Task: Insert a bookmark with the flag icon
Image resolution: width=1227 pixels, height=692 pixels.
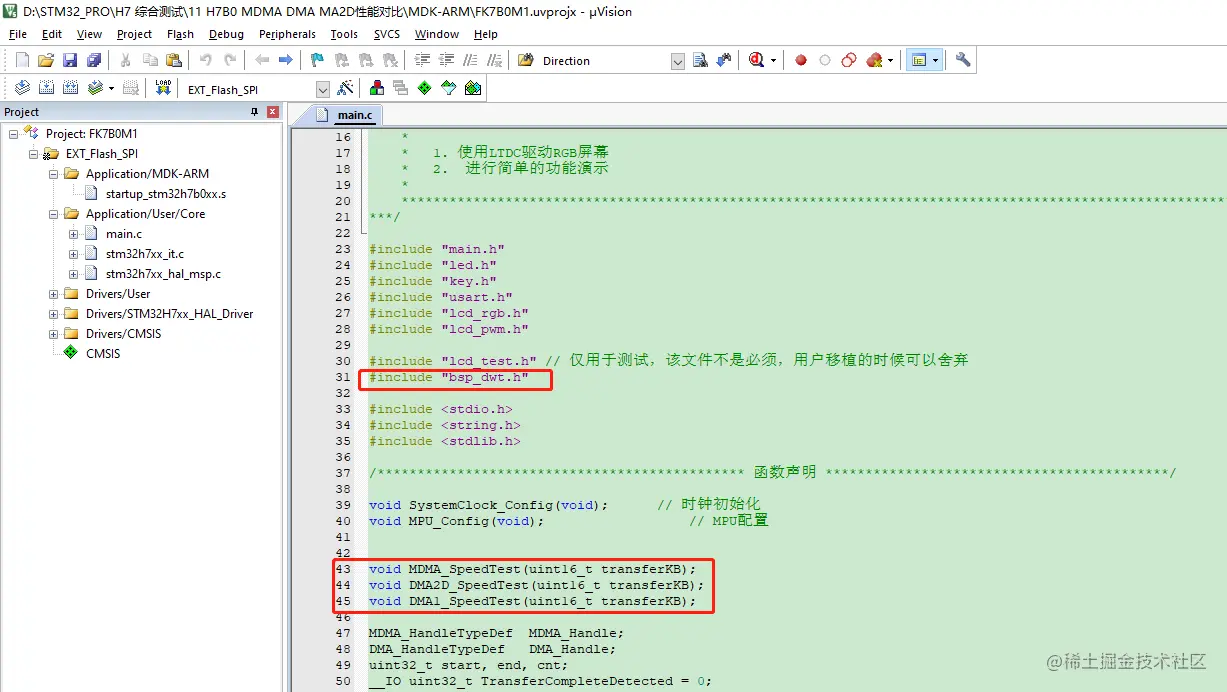Action: [x=318, y=60]
